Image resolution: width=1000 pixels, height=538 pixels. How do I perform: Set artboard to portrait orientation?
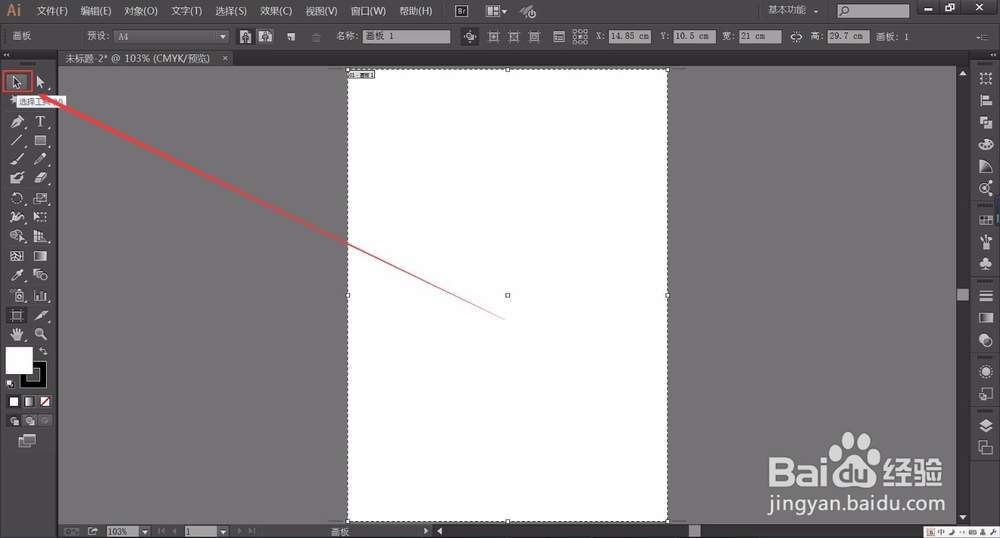(x=245, y=36)
